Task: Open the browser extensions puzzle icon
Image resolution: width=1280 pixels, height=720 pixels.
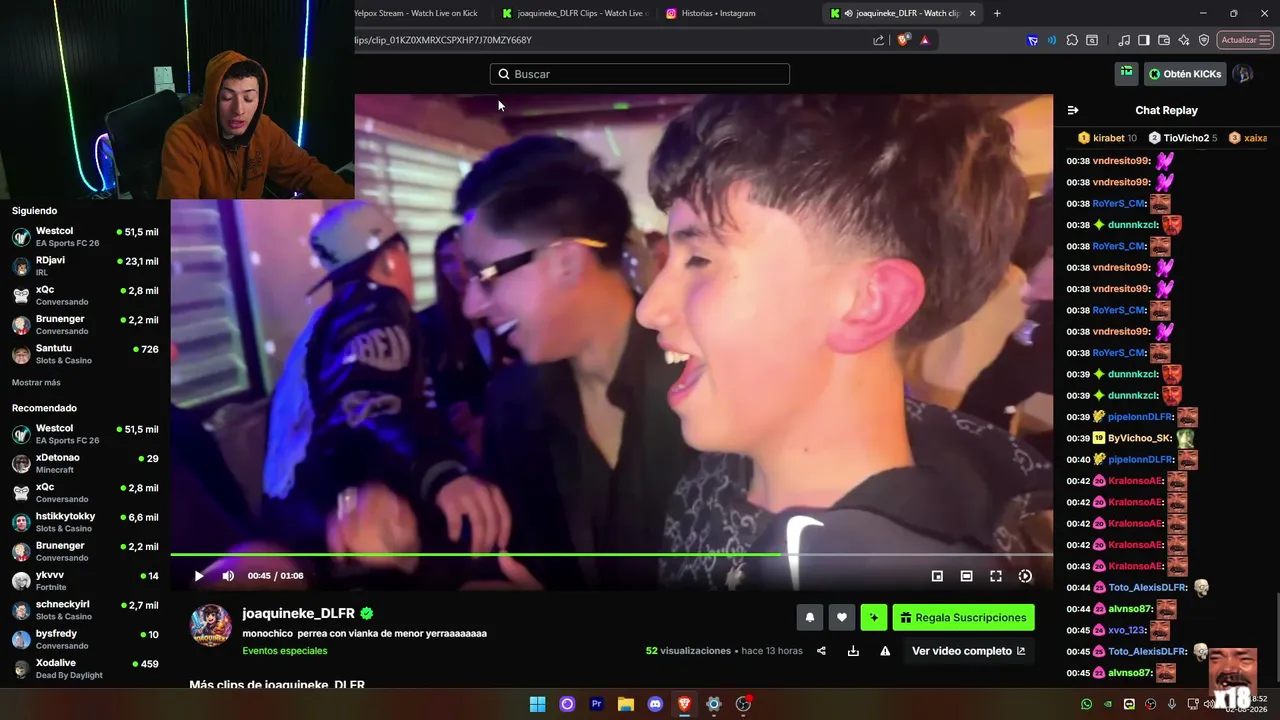Action: tap(1072, 40)
